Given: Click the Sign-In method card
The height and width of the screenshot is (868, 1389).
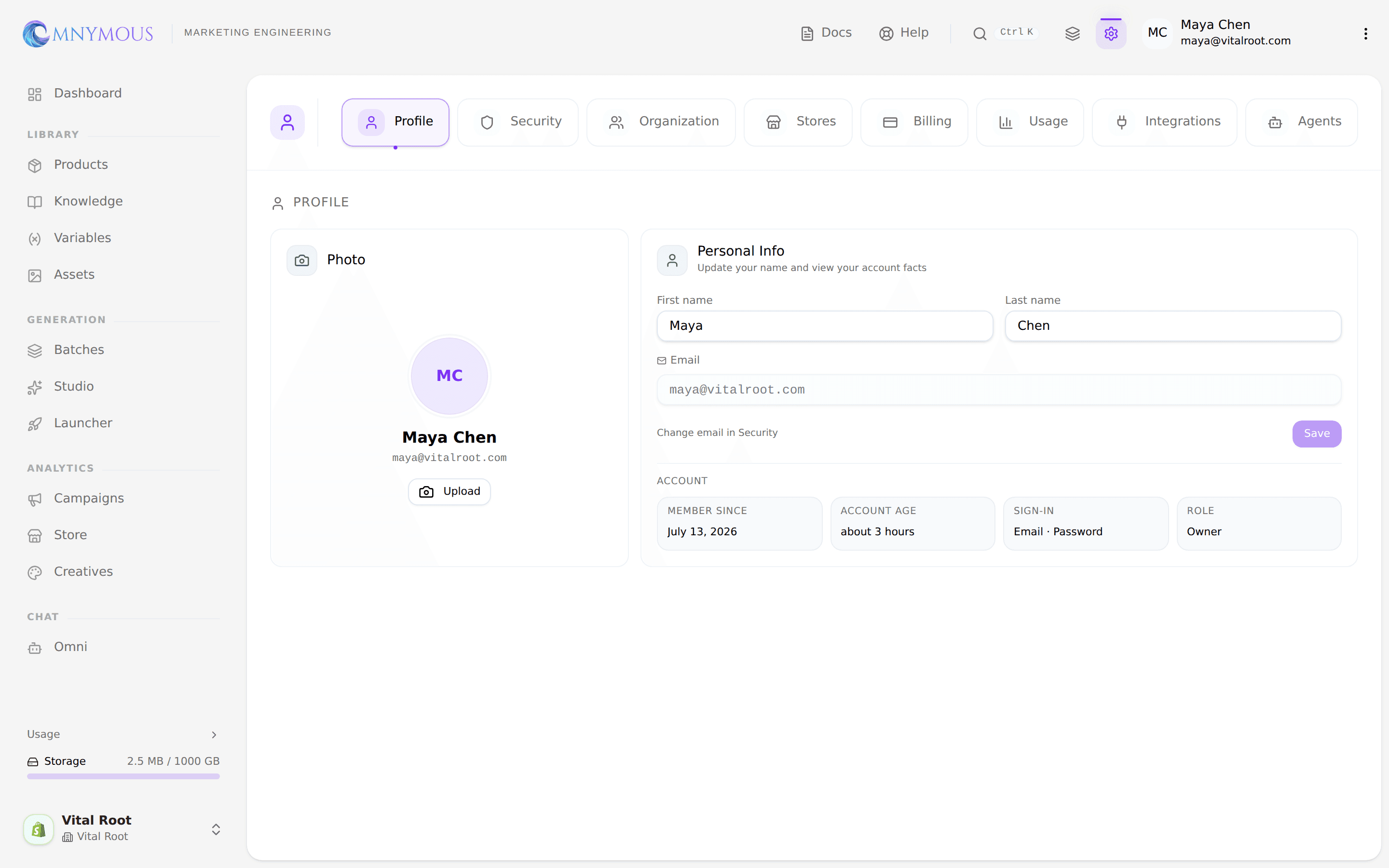Looking at the screenshot, I should [1085, 524].
